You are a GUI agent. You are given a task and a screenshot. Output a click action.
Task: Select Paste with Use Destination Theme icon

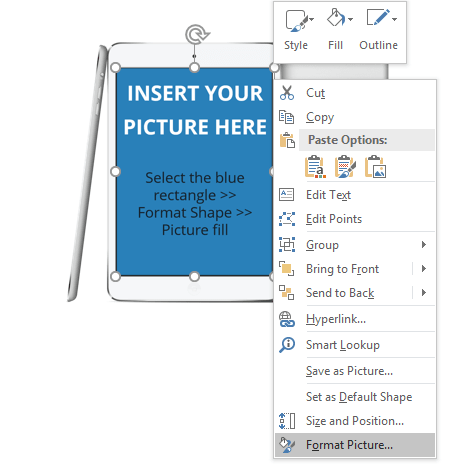pyautogui.click(x=315, y=166)
